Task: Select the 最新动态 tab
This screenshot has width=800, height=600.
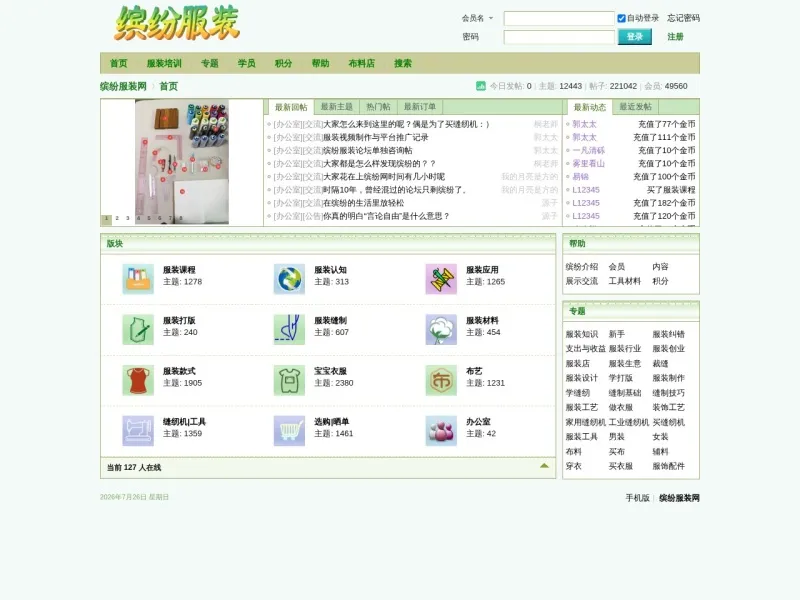Action: 590,107
